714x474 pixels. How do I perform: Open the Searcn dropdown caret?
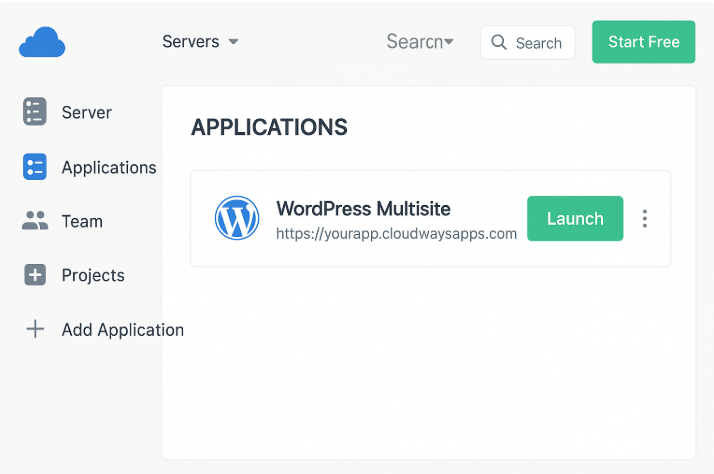(449, 41)
